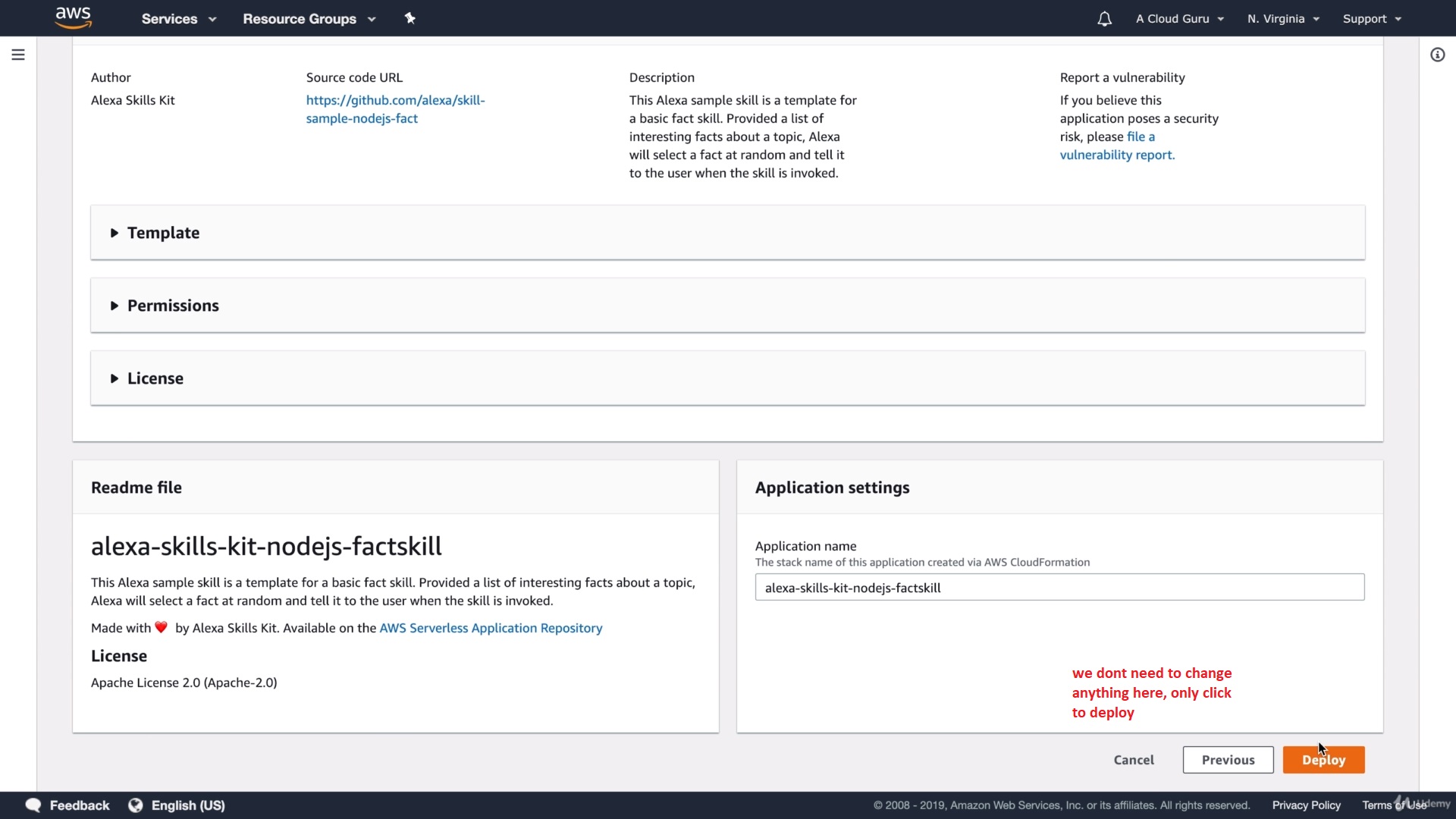Open the hamburger side navigation menu
The image size is (1456, 819).
pyautogui.click(x=18, y=55)
